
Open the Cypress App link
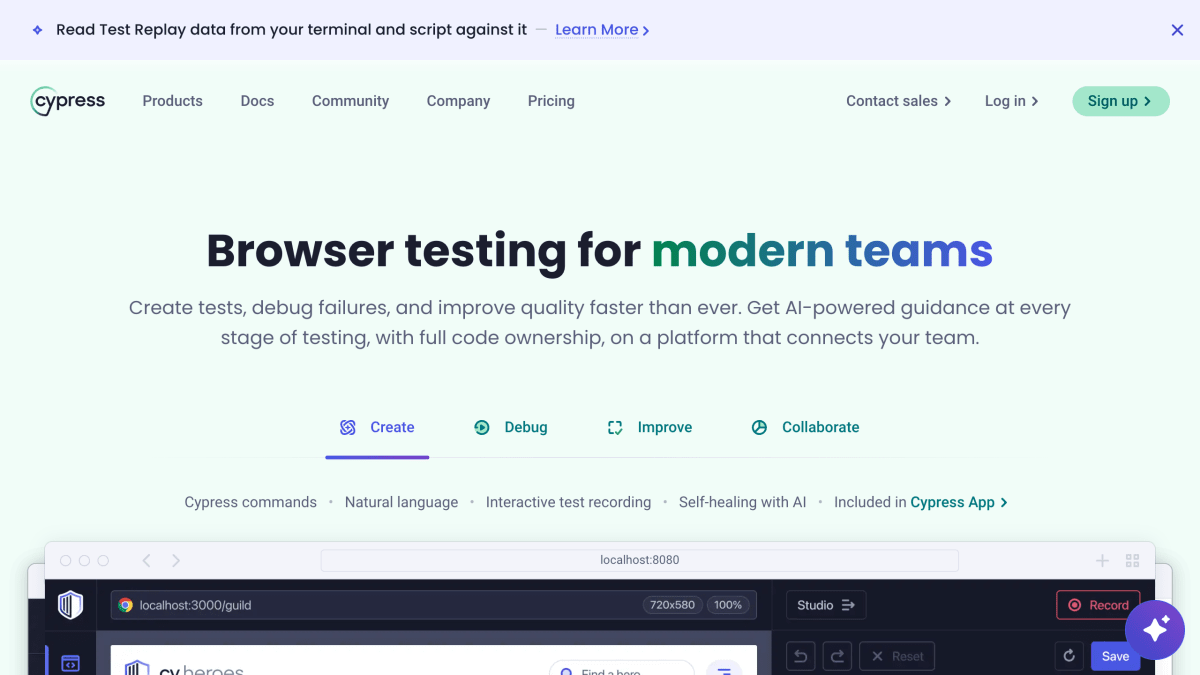tap(958, 502)
